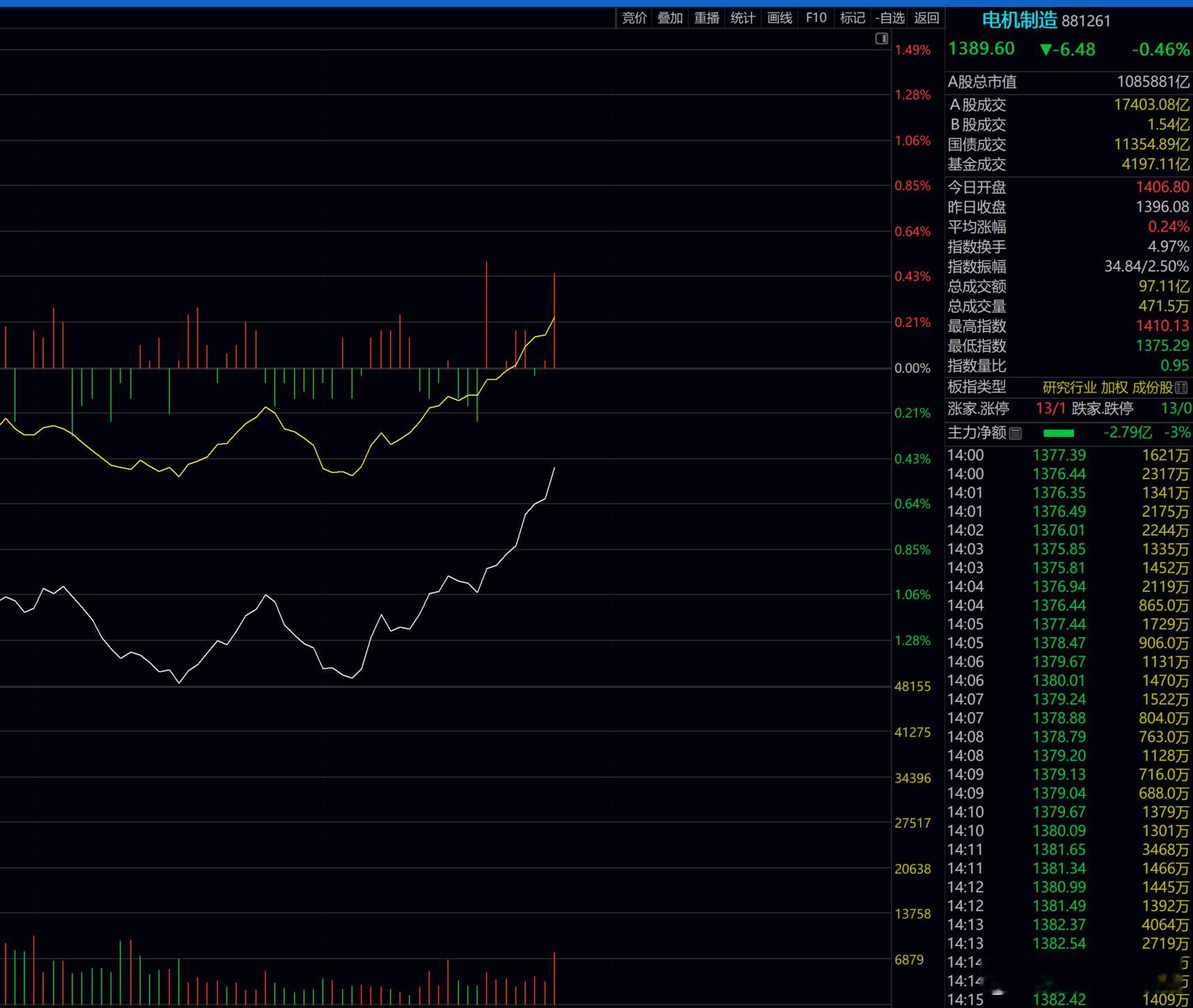This screenshot has height=1008, width=1193.
Task: Click the green 主力净额 bar indicator
Action: [x=1059, y=433]
